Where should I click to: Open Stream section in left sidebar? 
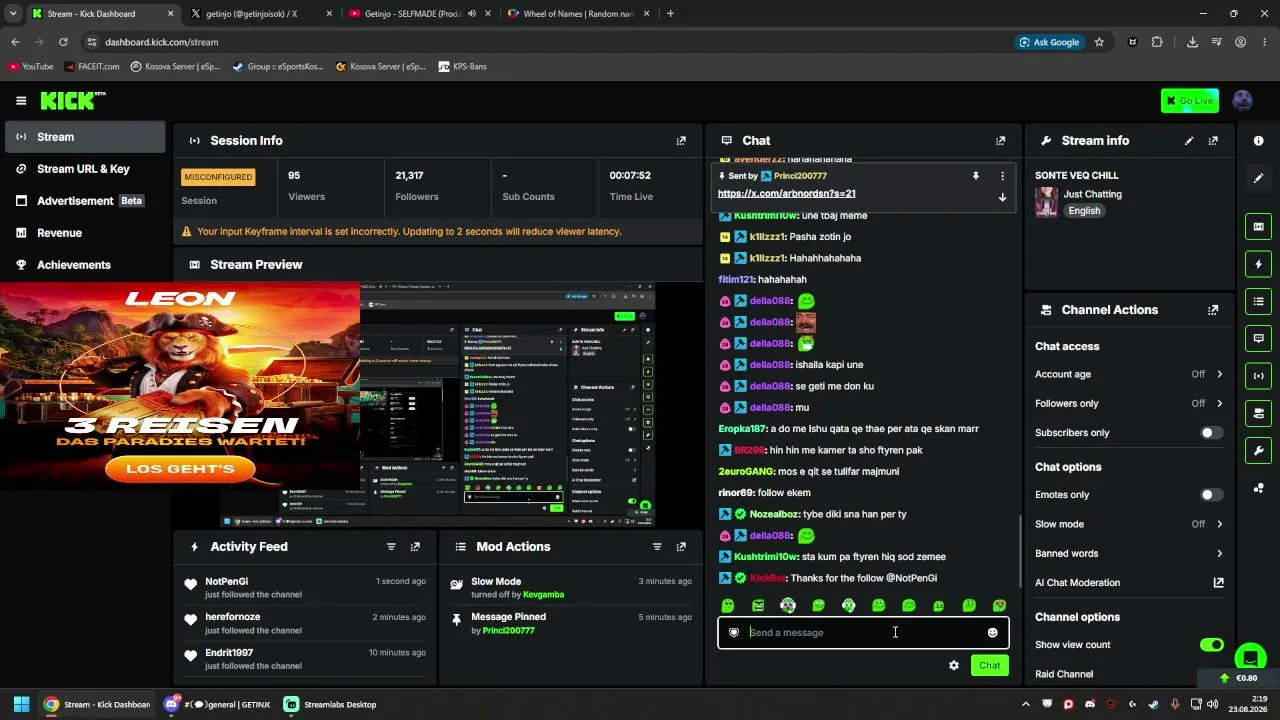pos(84,137)
